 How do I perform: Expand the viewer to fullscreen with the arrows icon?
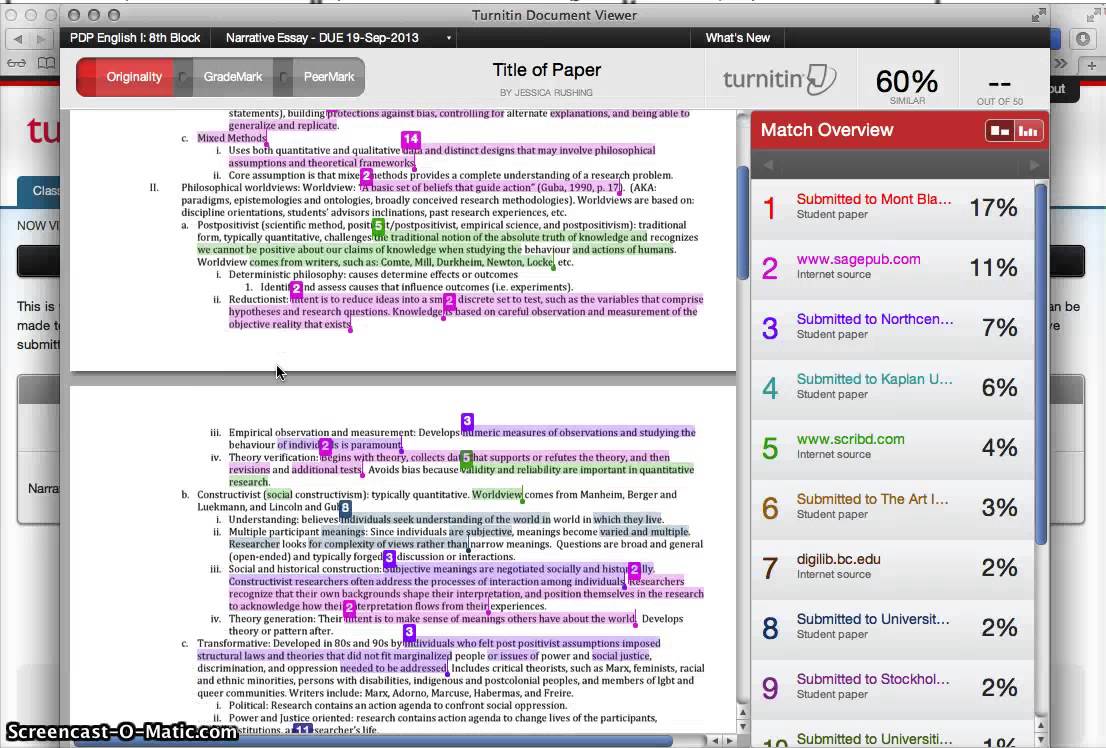1038,16
